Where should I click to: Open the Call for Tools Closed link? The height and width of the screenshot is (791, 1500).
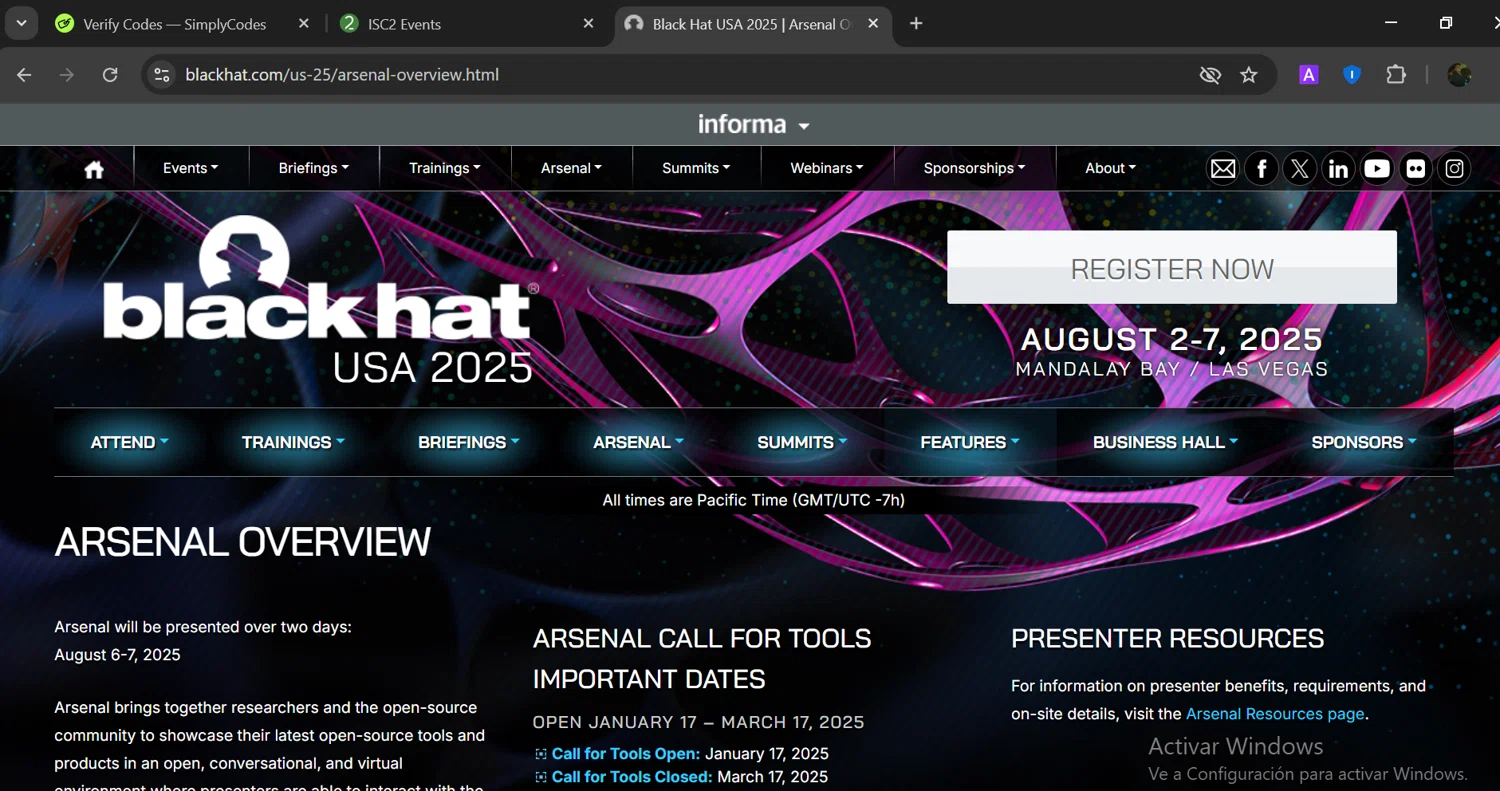pos(632,777)
